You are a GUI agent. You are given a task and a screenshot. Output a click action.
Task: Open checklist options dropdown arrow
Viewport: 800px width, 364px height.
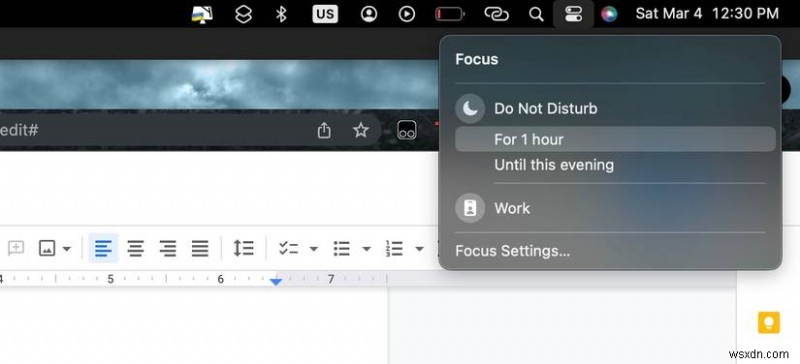[x=314, y=249]
